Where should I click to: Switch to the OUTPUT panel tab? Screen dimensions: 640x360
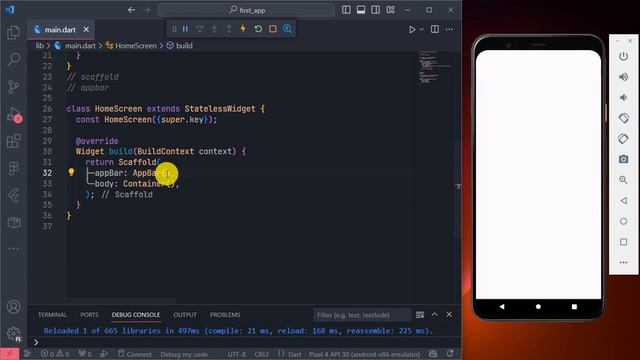[x=185, y=315]
